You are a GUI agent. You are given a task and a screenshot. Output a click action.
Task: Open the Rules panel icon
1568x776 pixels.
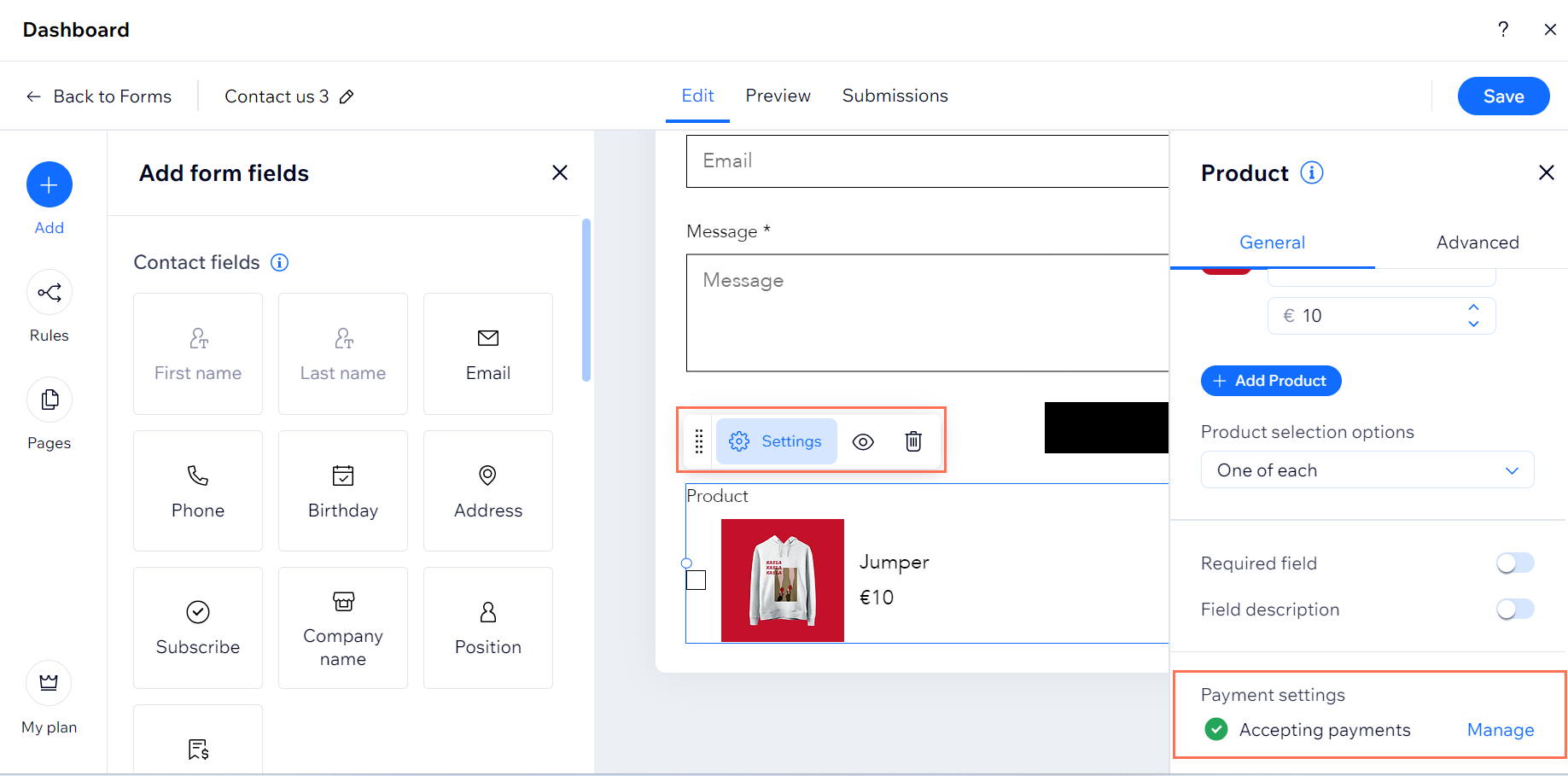point(50,293)
